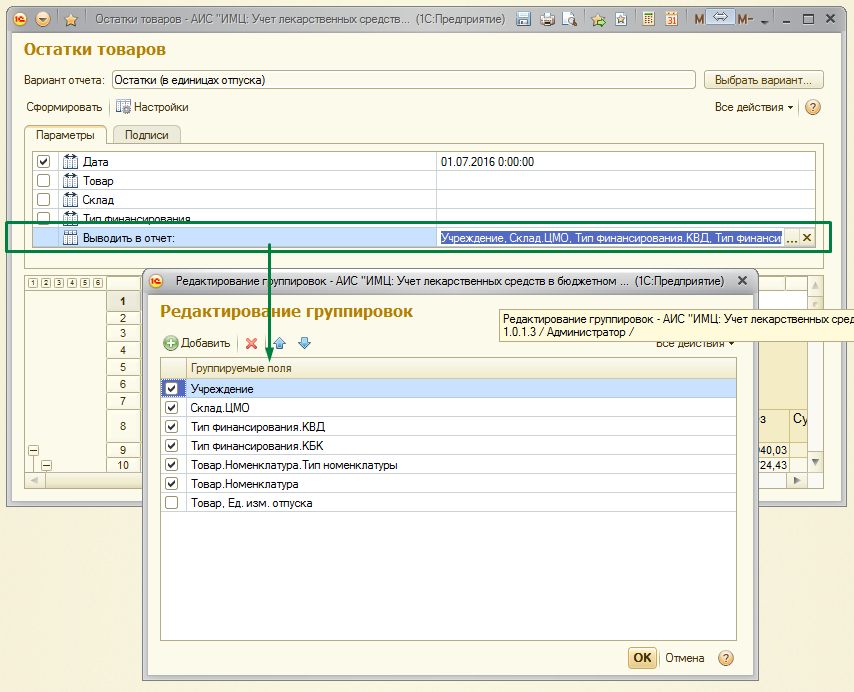Image resolution: width=854 pixels, height=692 pixels.
Task: Click the printer icon in the title bar
Action: [x=547, y=19]
